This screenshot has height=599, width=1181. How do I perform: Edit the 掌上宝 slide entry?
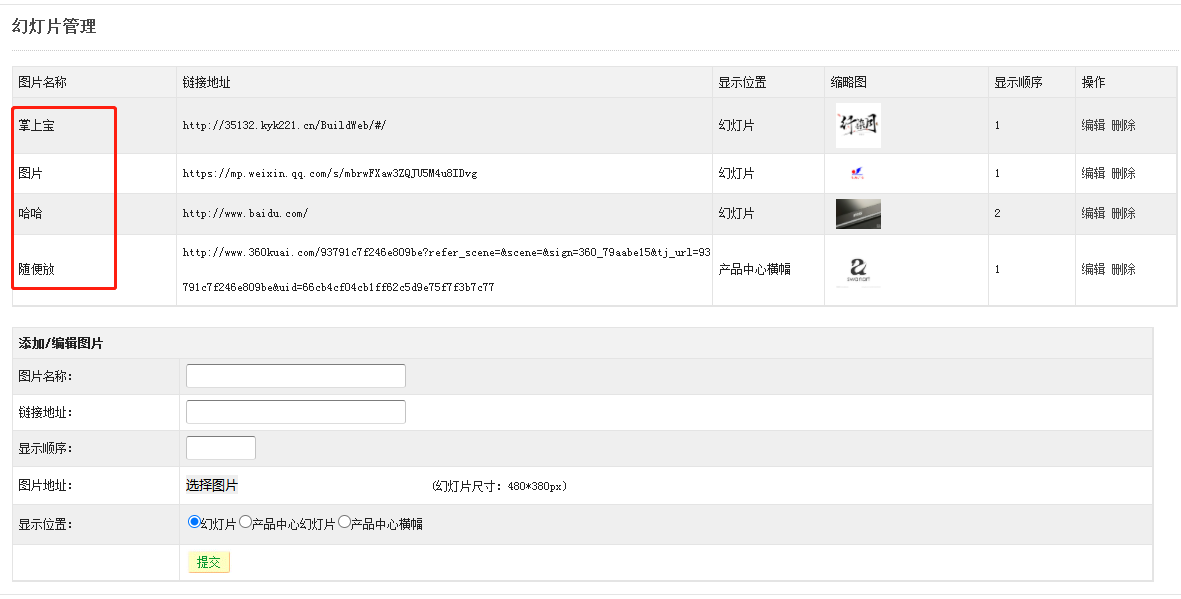[1093, 126]
